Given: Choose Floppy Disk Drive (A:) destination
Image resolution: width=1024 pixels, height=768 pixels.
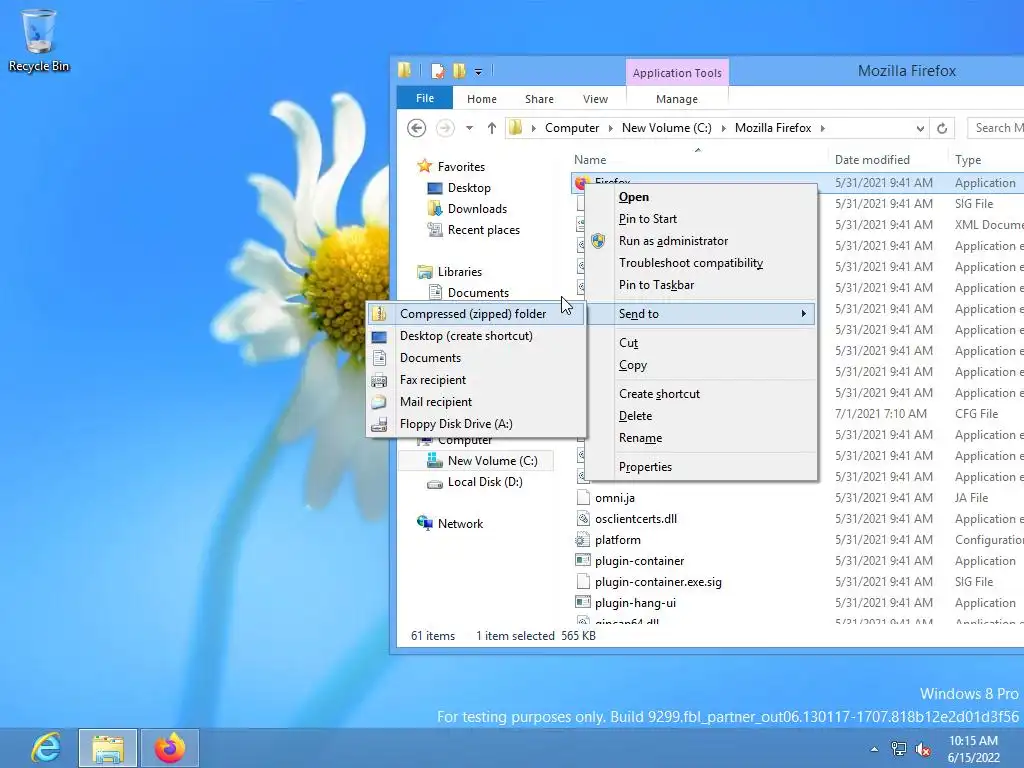Looking at the screenshot, I should pyautogui.click(x=475, y=424).
